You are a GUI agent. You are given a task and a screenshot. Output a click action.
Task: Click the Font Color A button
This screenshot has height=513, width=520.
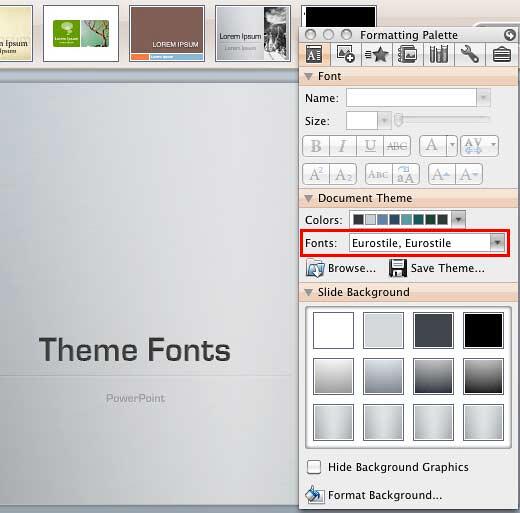(433, 145)
